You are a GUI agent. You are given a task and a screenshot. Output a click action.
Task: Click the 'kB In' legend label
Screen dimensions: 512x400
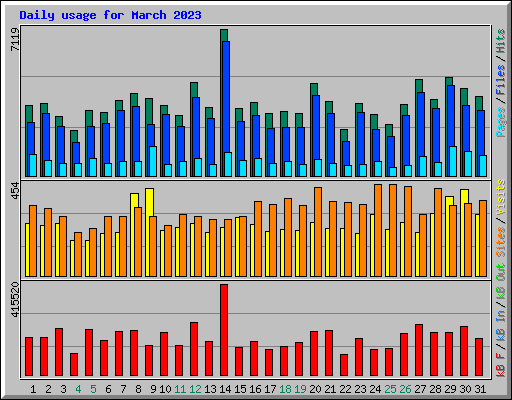500,315
